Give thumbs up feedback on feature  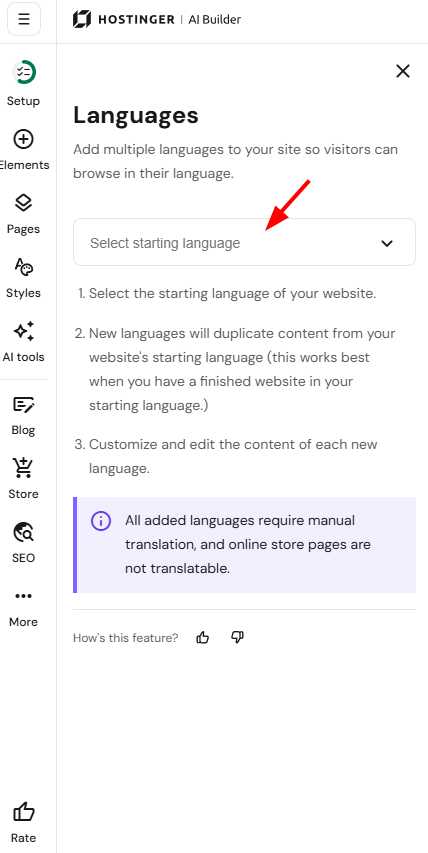(203, 638)
